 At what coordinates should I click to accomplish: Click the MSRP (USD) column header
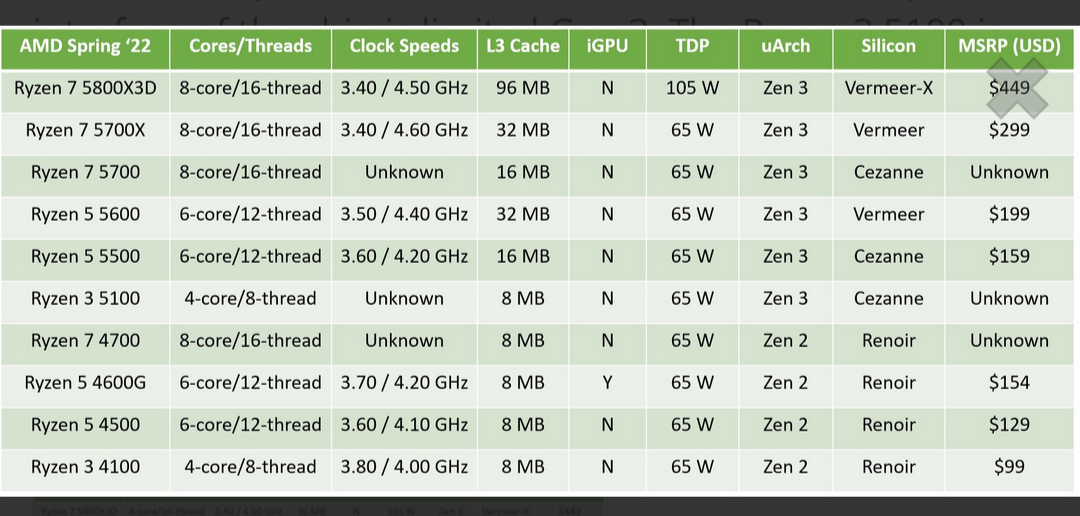1009,46
